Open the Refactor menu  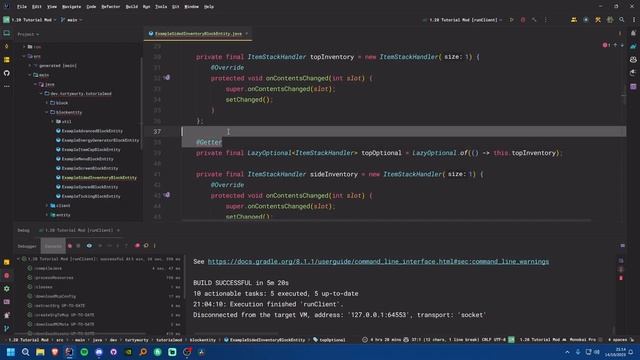[x=111, y=7]
